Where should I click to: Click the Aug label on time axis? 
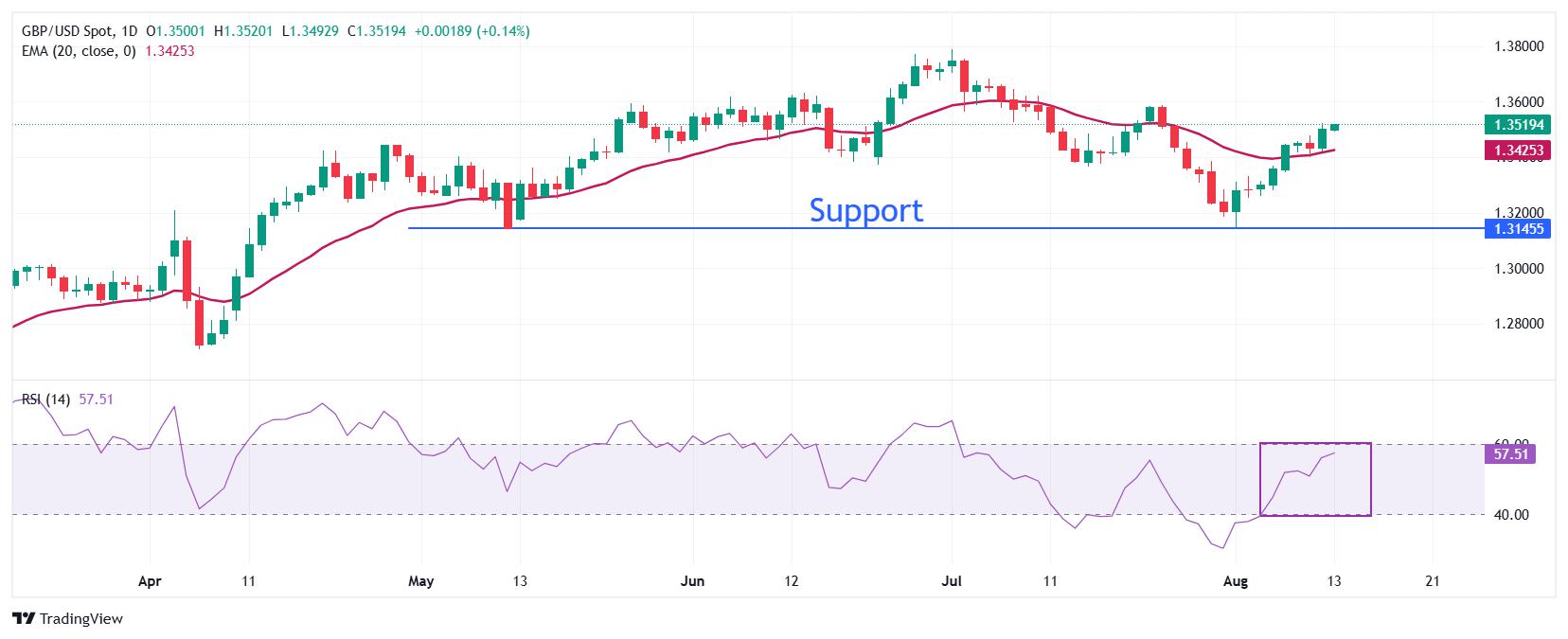(1234, 581)
